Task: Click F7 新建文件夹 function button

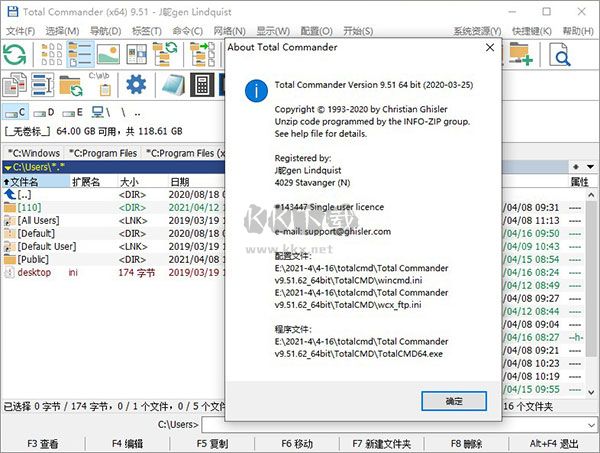Action: pos(382,444)
